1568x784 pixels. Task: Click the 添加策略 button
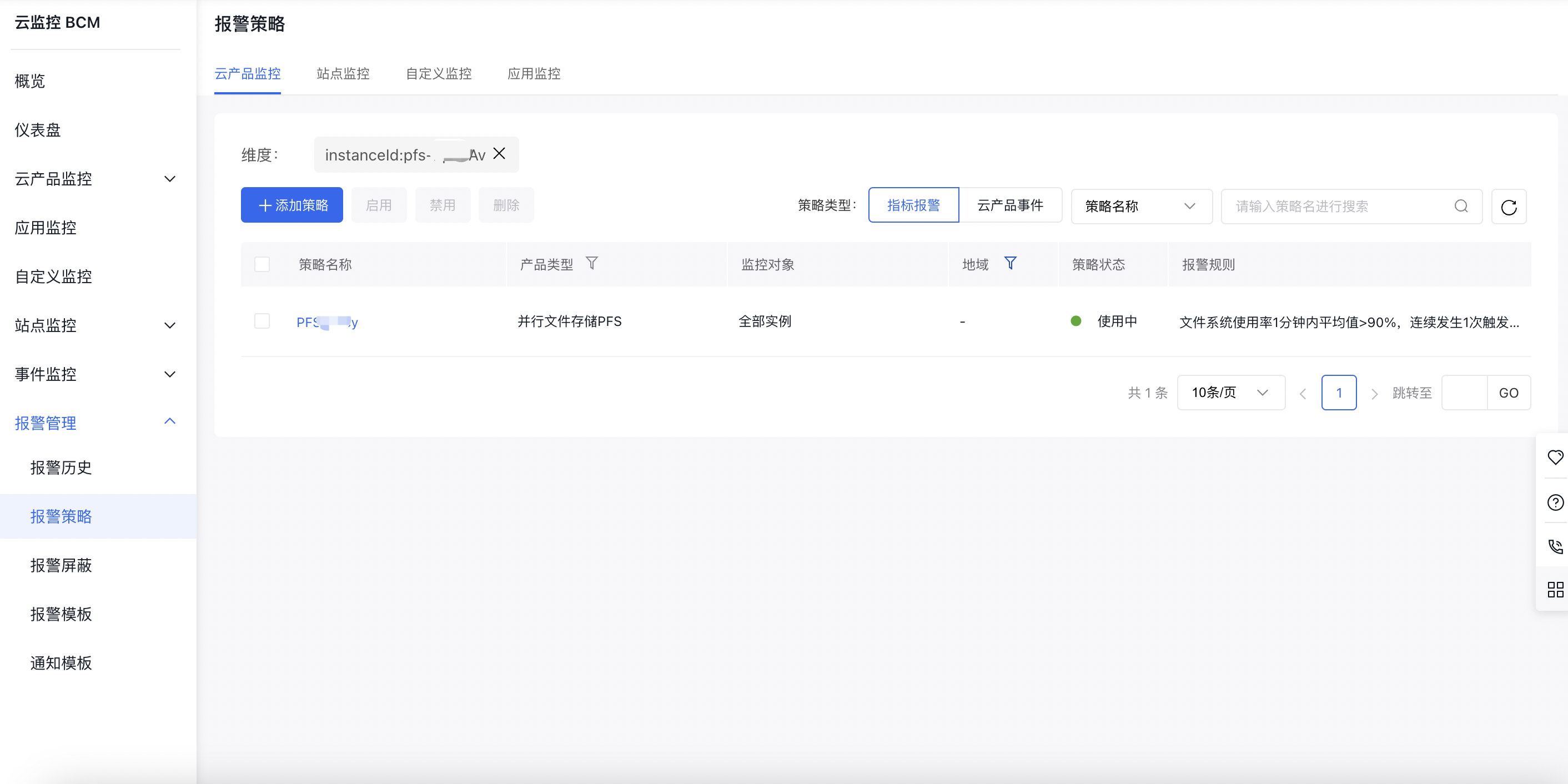292,205
